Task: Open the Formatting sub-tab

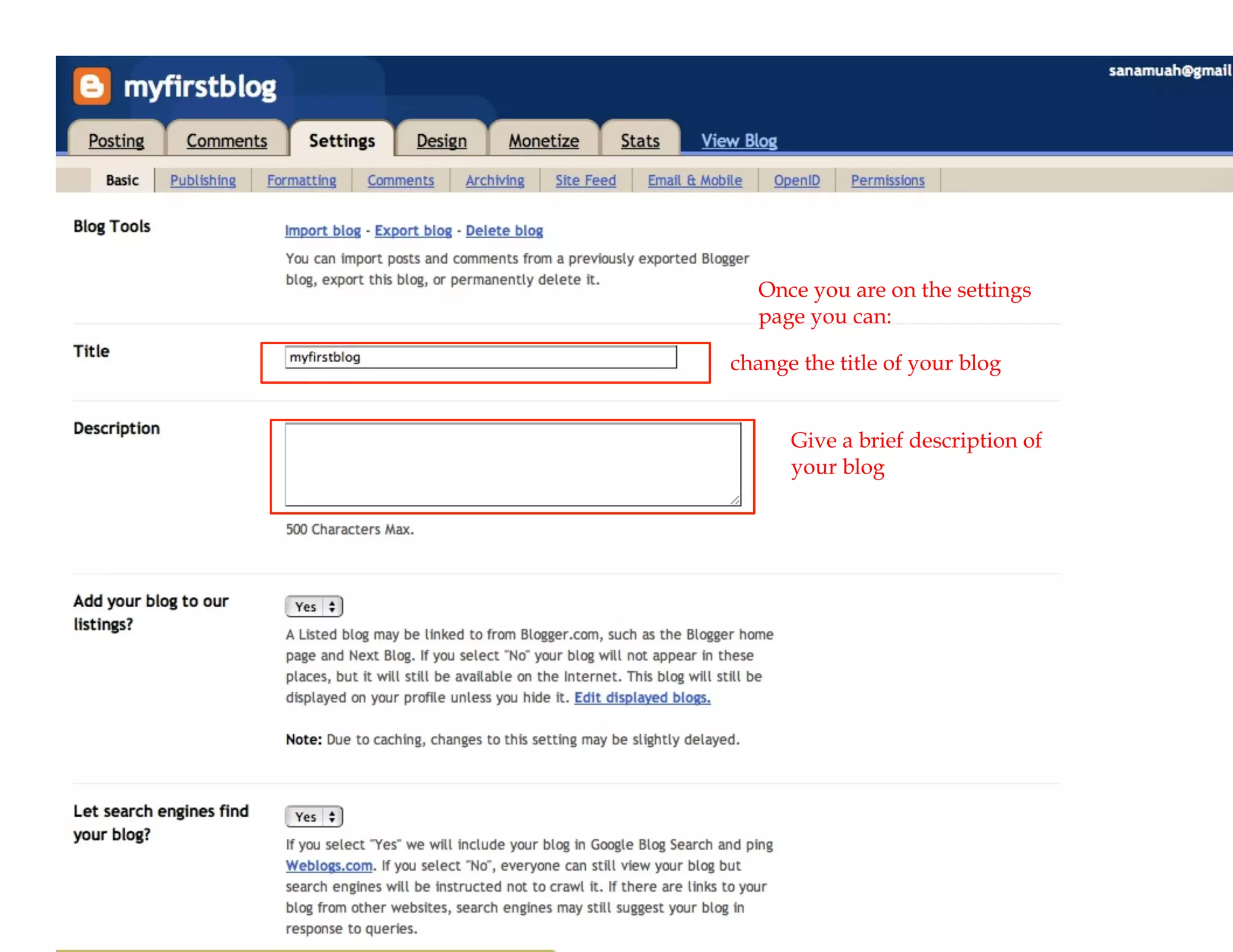Action: 302,181
